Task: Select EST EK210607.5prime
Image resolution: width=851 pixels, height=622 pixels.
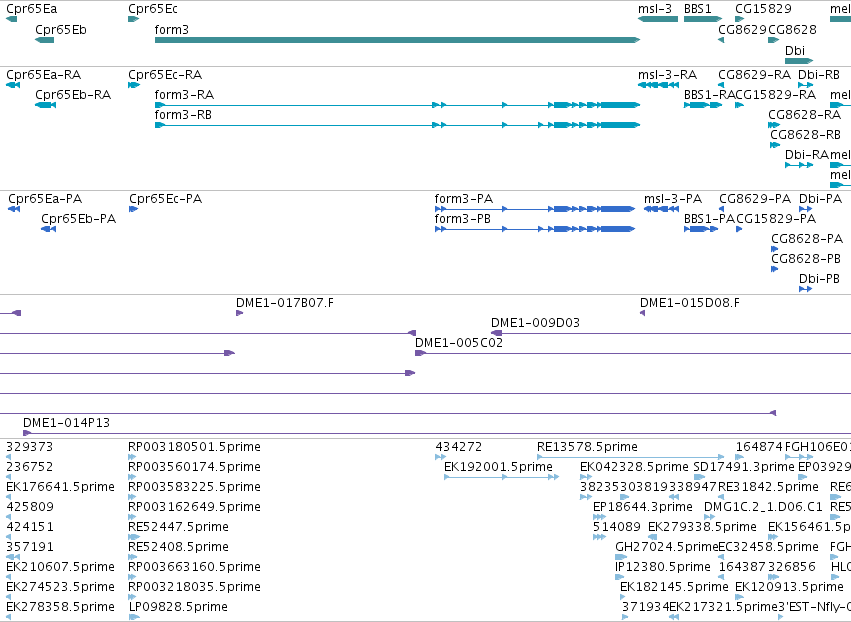Action: 60,567
